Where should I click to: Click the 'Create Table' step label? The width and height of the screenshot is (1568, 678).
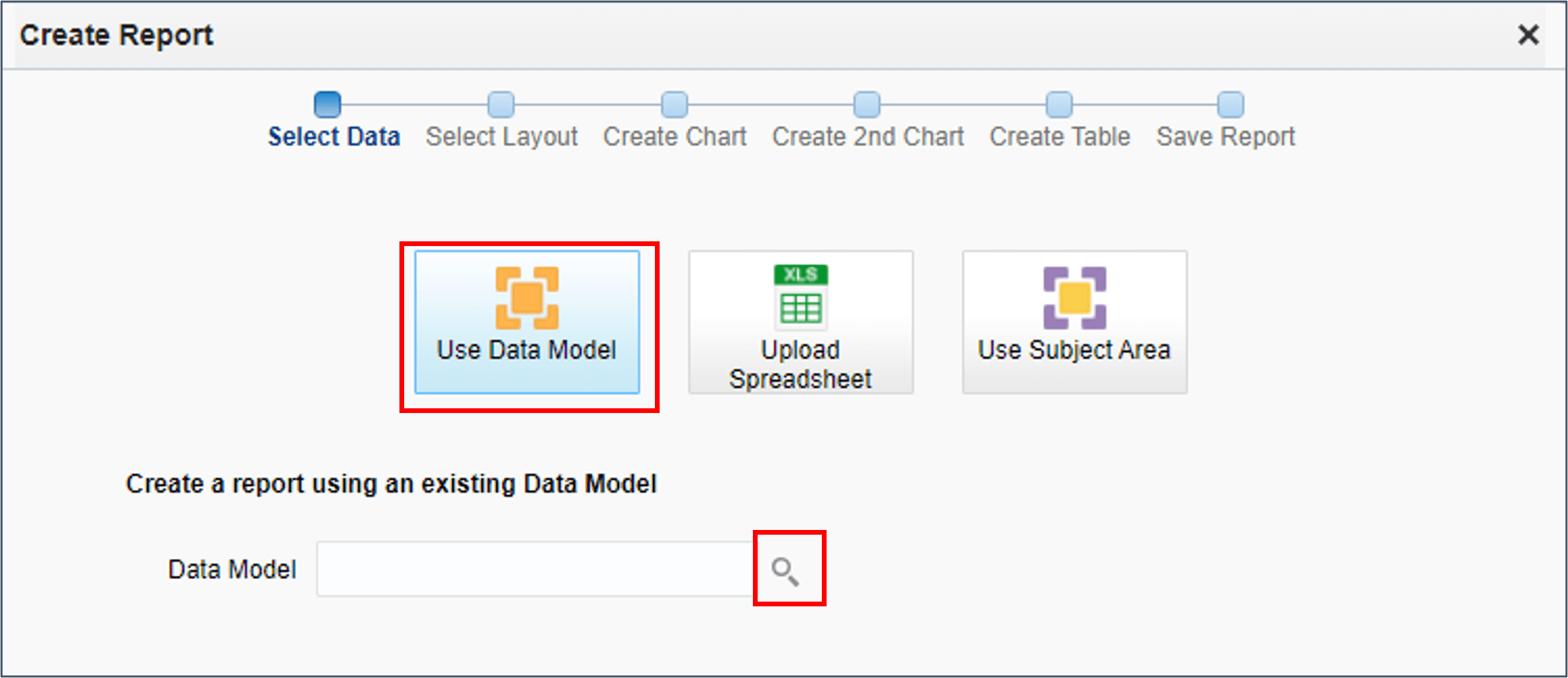1060,137
